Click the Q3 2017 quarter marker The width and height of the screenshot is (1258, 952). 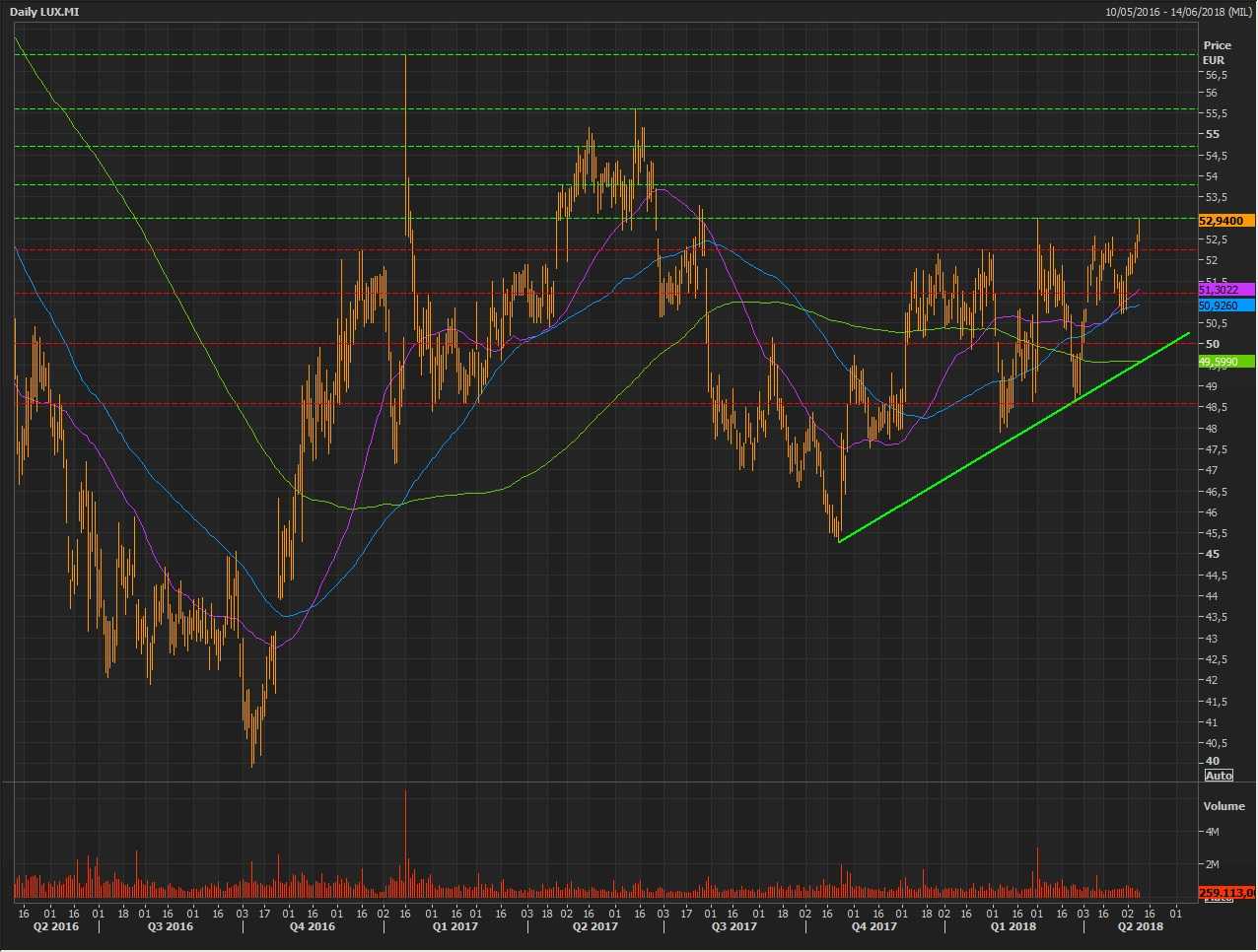click(x=734, y=926)
